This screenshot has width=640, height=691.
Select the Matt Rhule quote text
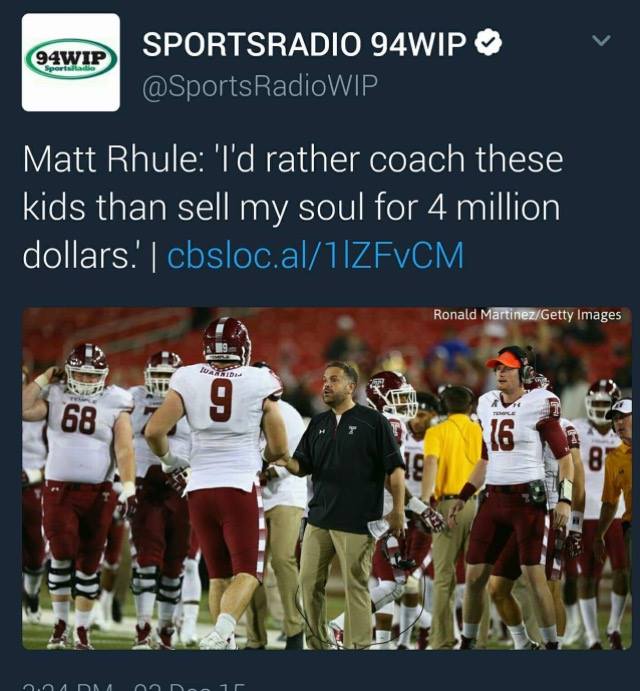click(293, 207)
